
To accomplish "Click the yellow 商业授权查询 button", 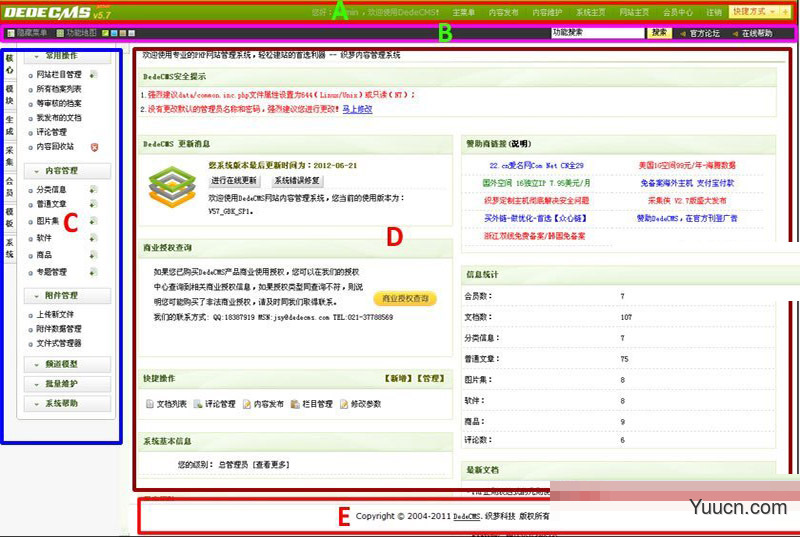I will coord(405,299).
